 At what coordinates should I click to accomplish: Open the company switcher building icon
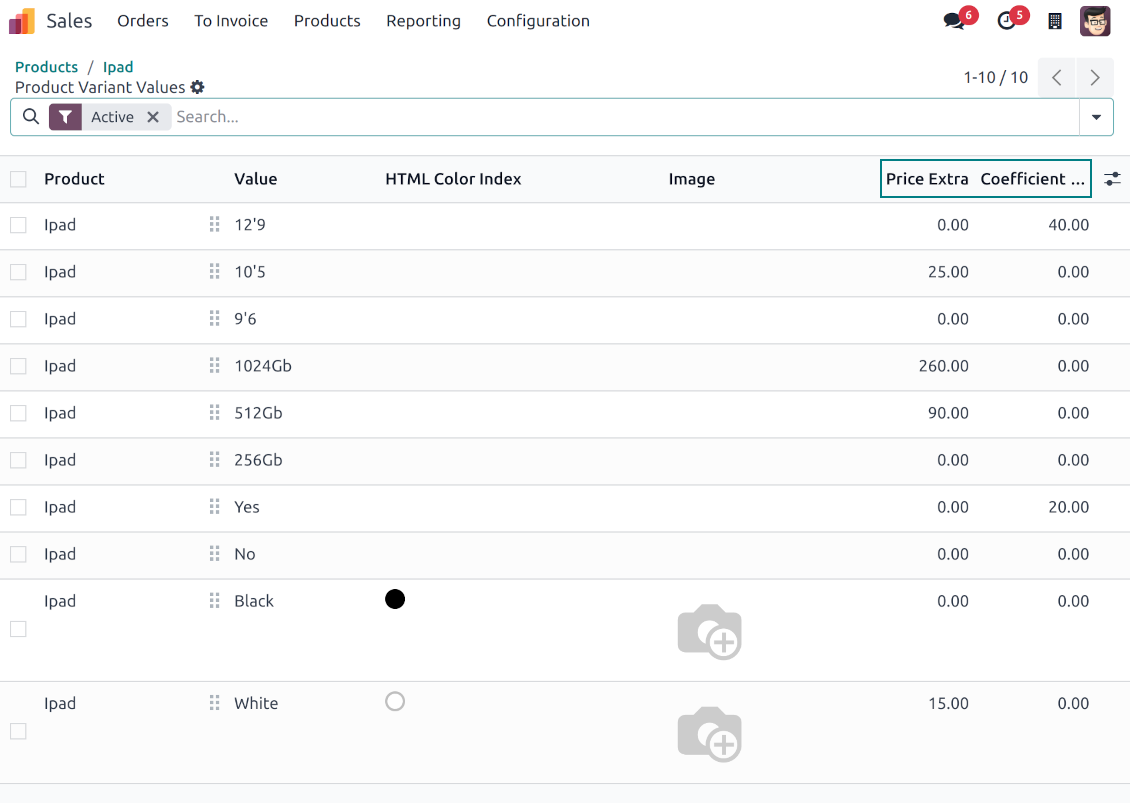click(1055, 21)
